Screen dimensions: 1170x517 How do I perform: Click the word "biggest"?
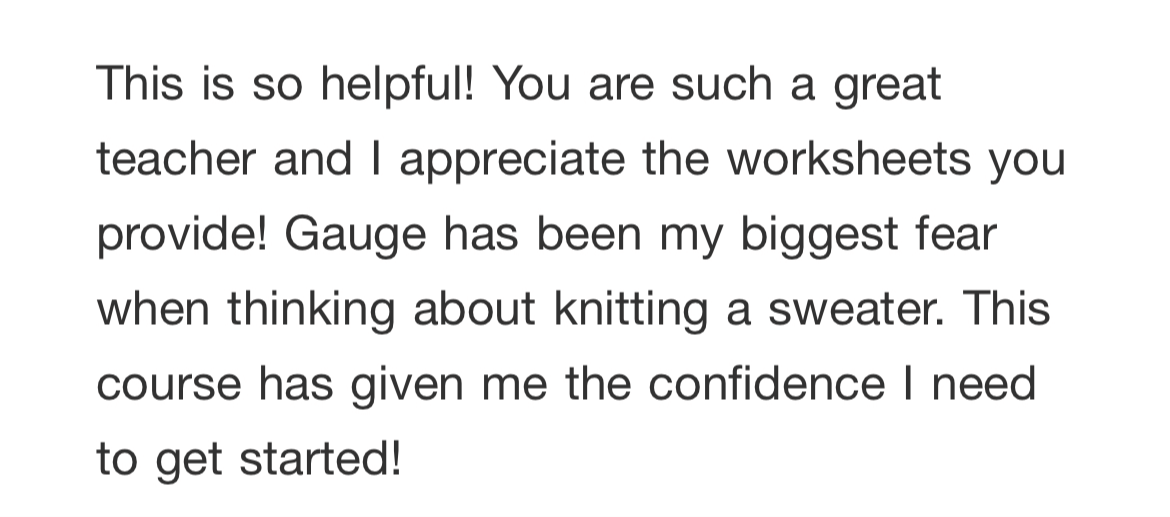pyautogui.click(x=819, y=238)
